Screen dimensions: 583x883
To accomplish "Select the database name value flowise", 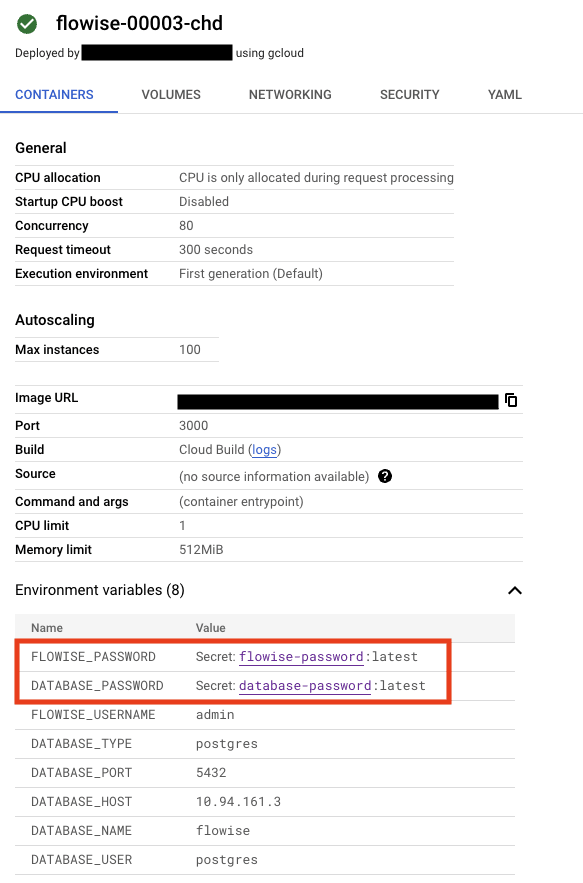I will click(x=223, y=831).
